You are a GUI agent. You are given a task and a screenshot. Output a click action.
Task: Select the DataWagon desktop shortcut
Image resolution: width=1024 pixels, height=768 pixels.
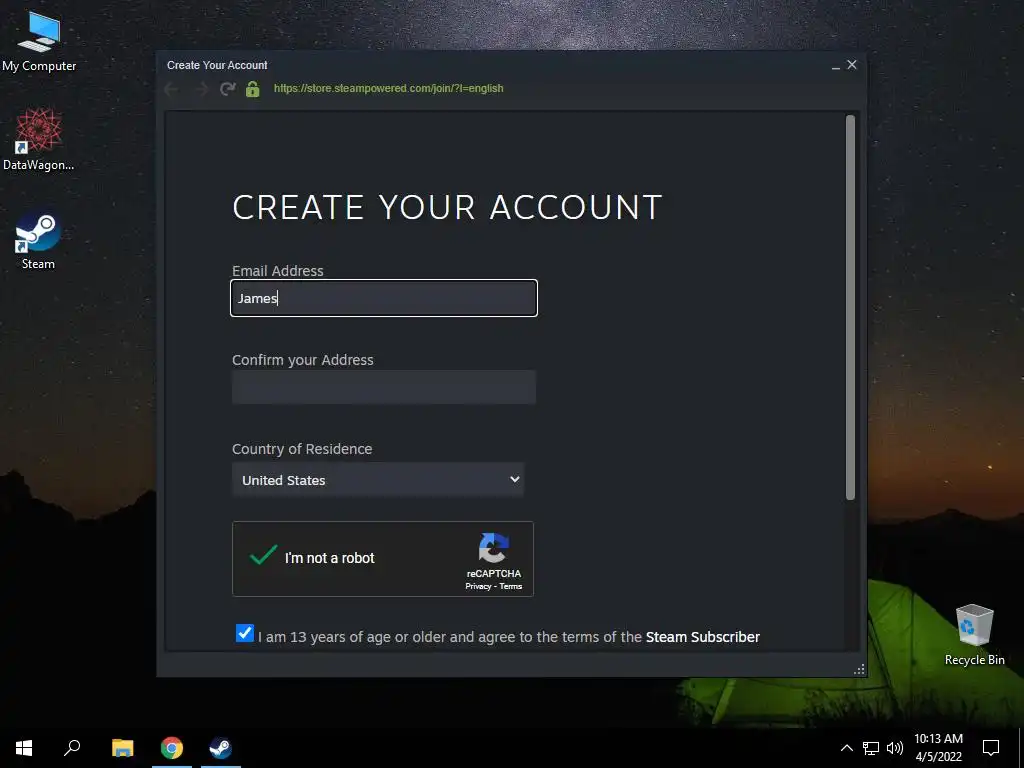[39, 140]
